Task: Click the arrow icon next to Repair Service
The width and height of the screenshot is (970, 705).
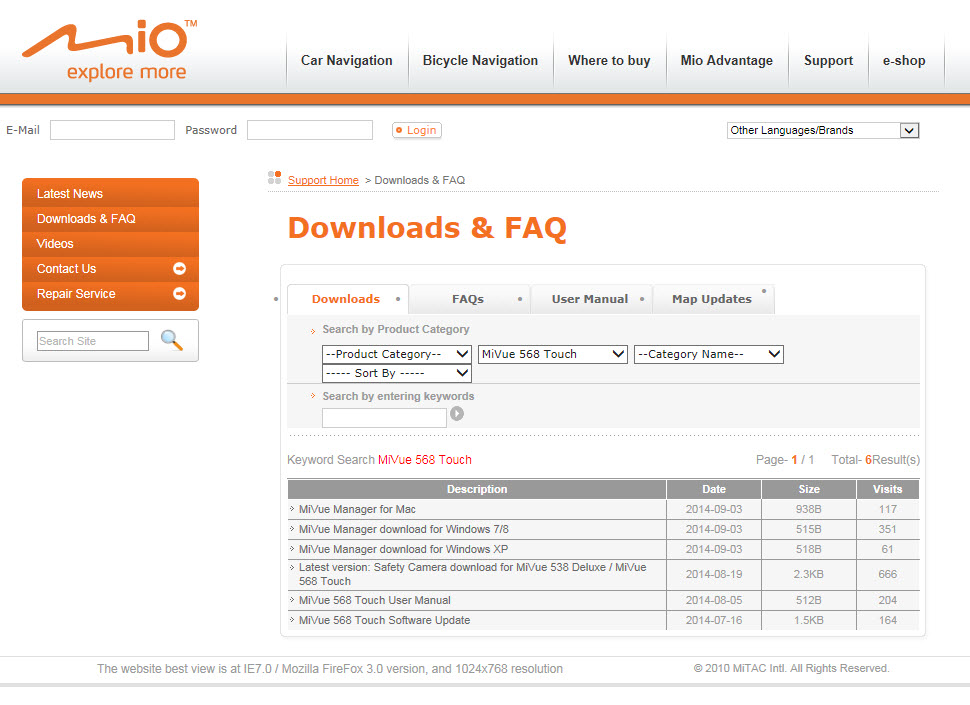Action: coord(179,294)
